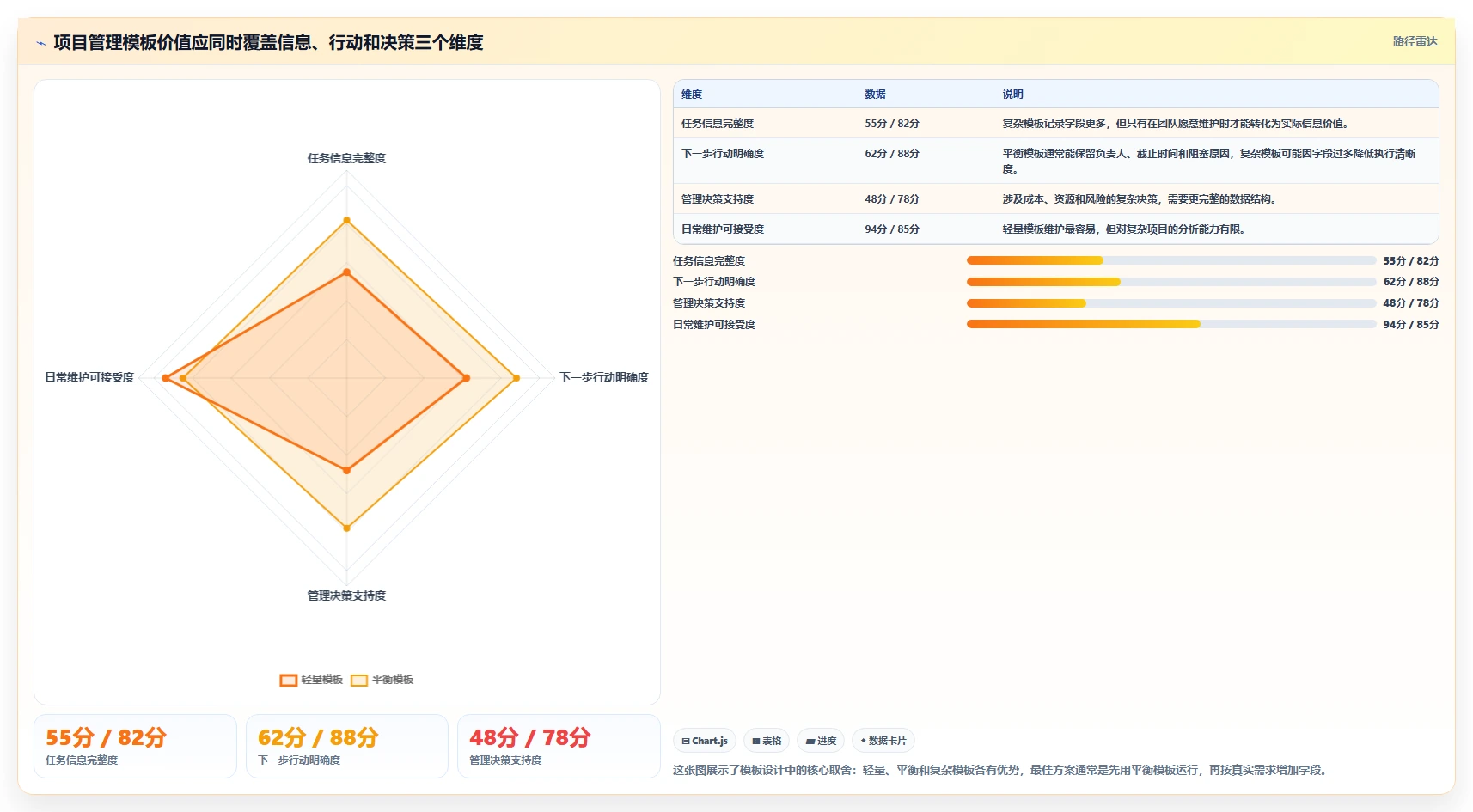Click the 94分 / 85分 value beside progress bar

pyautogui.click(x=1411, y=325)
